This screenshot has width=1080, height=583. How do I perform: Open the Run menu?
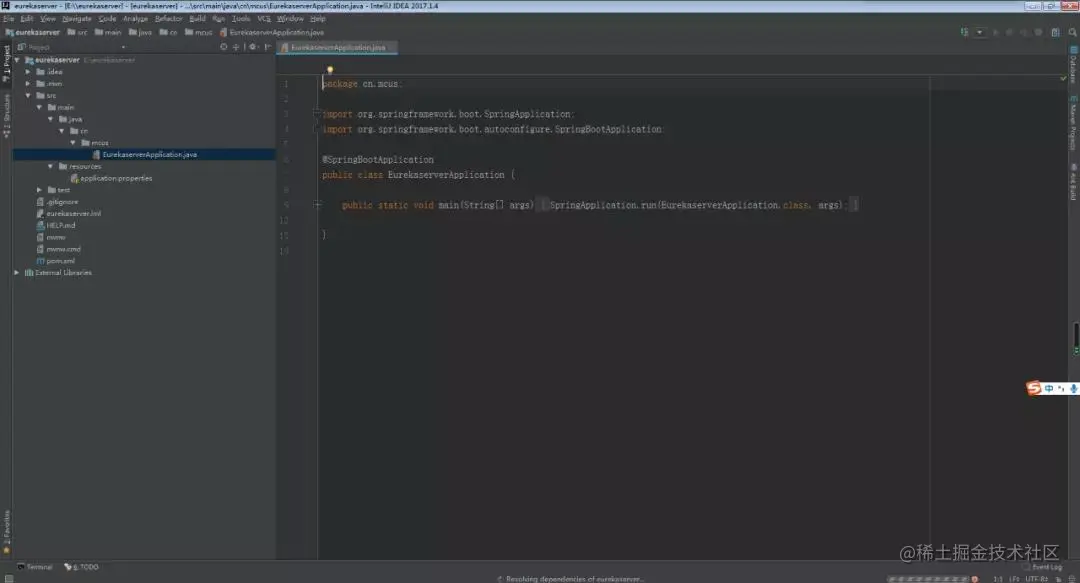218,19
